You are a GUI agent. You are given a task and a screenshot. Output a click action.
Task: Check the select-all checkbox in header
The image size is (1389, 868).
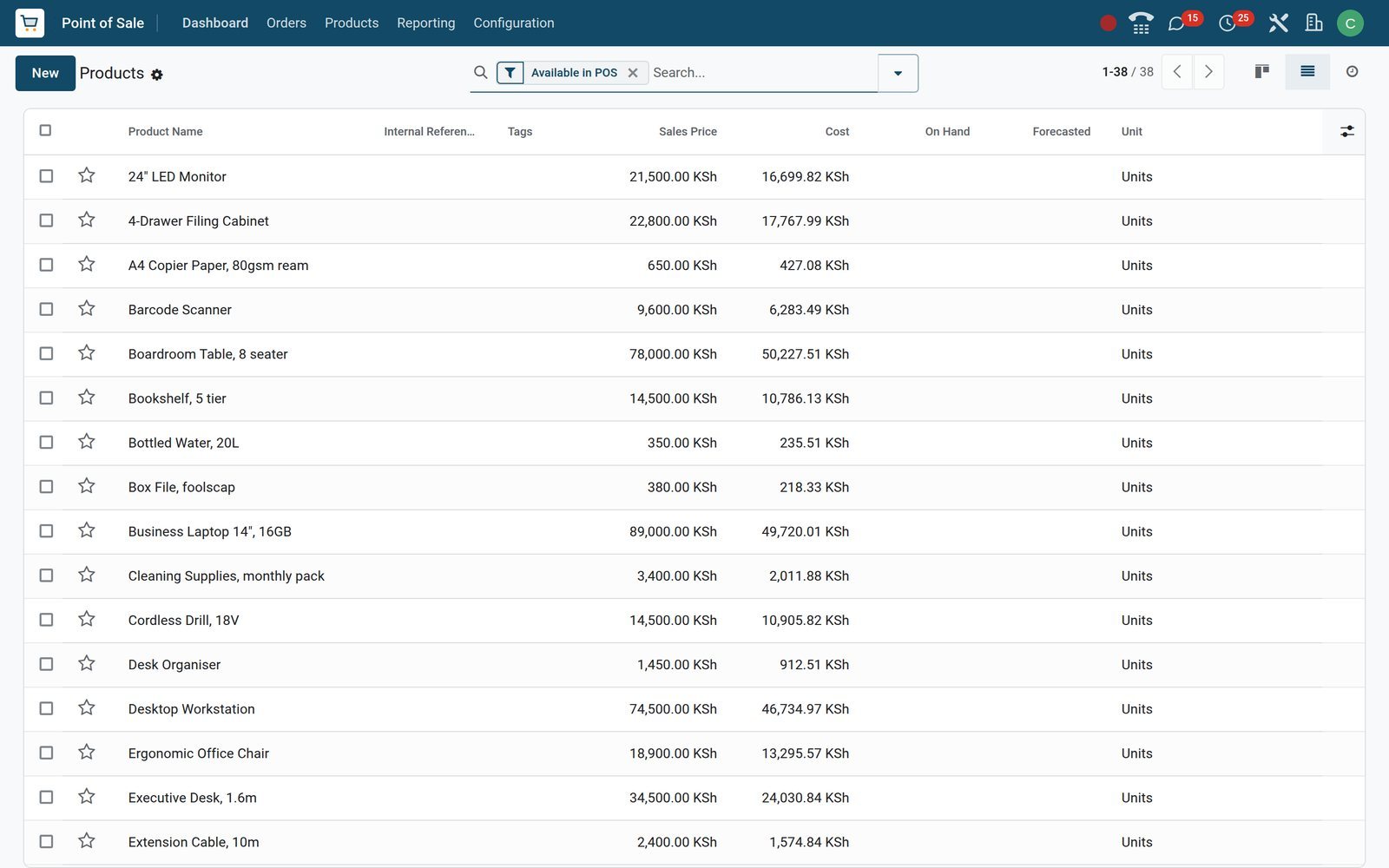click(45, 130)
